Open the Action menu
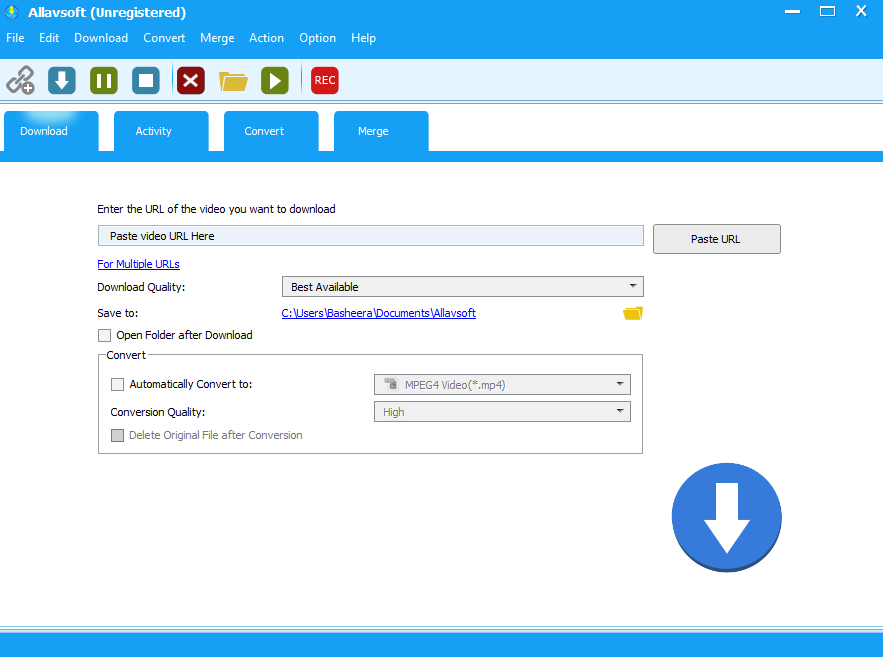Image resolution: width=883 pixels, height=657 pixels. click(266, 38)
